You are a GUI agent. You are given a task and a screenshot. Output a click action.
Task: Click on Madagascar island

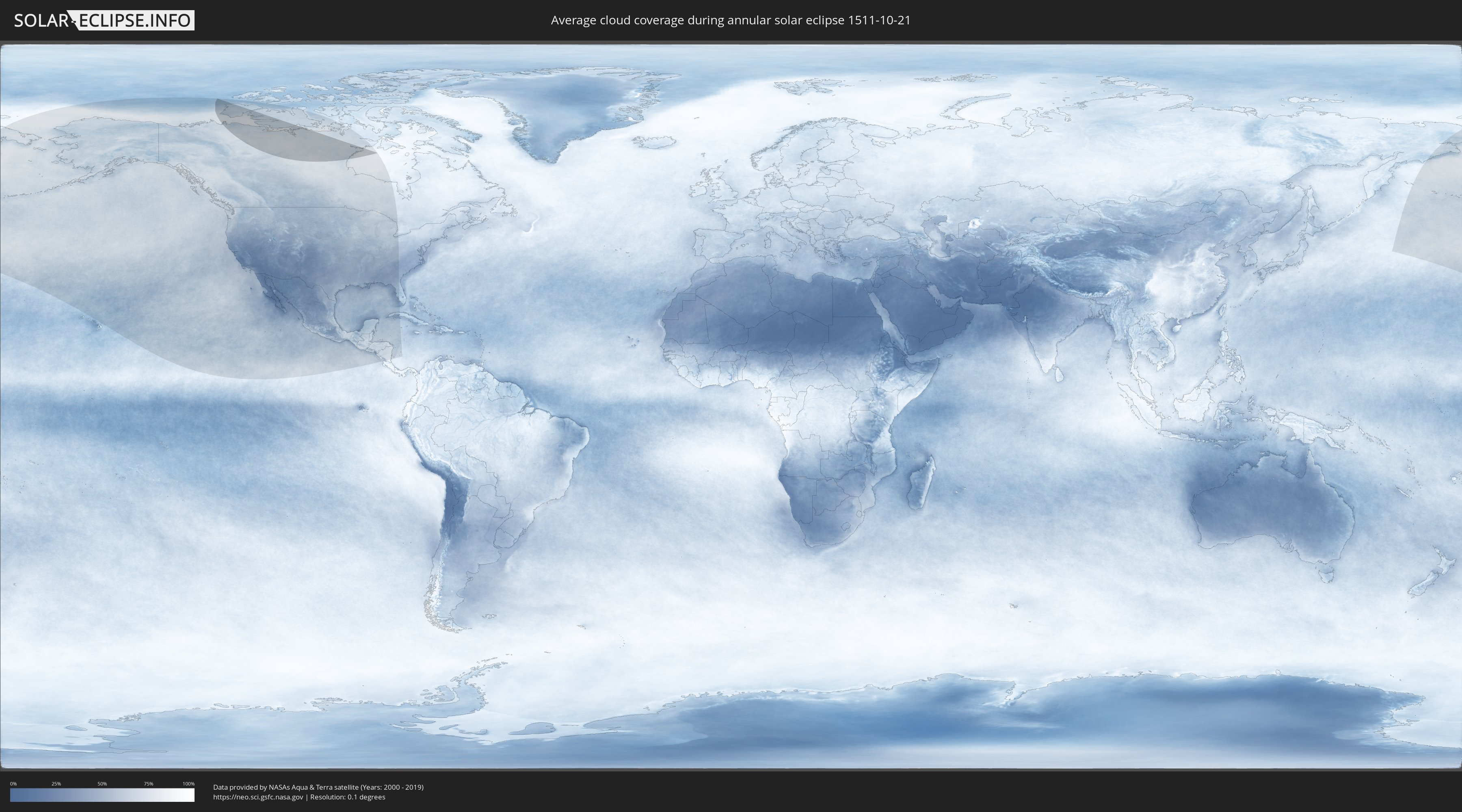[921, 484]
